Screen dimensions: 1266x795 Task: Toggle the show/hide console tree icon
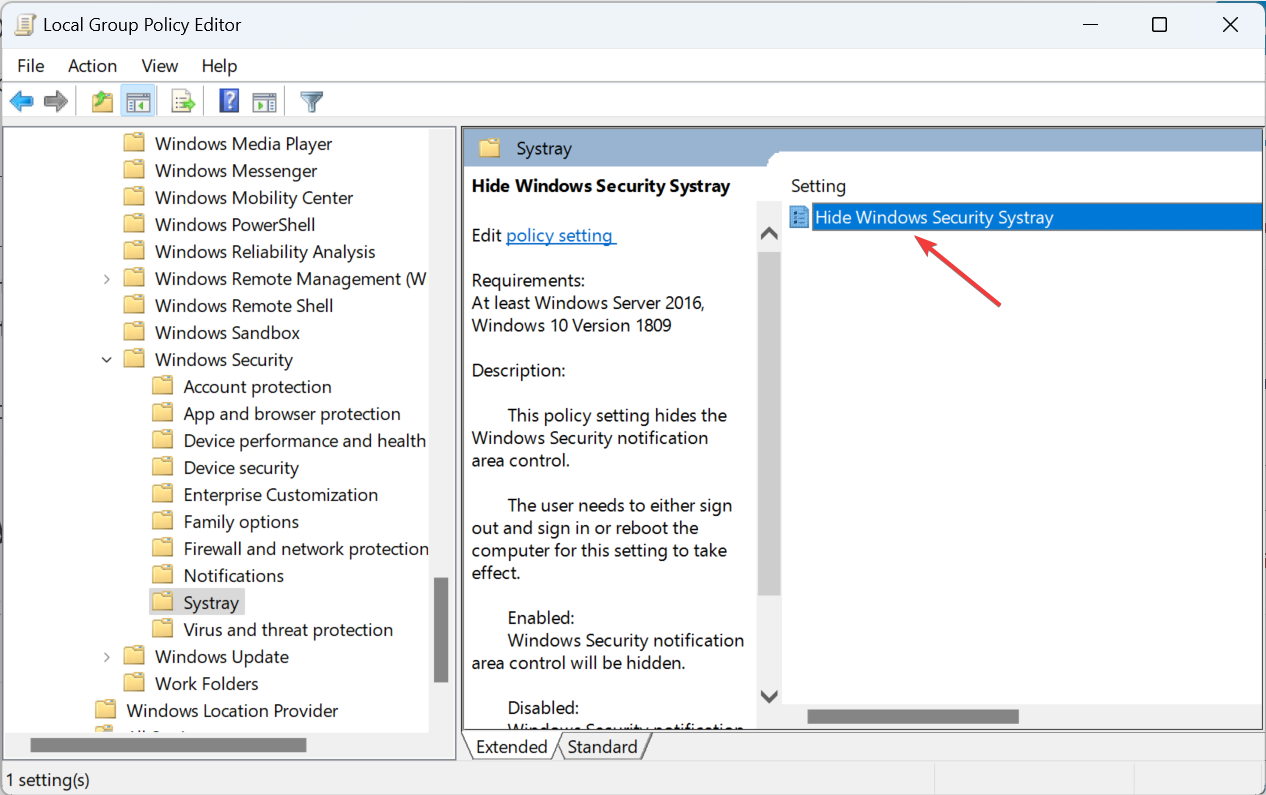[x=138, y=101]
